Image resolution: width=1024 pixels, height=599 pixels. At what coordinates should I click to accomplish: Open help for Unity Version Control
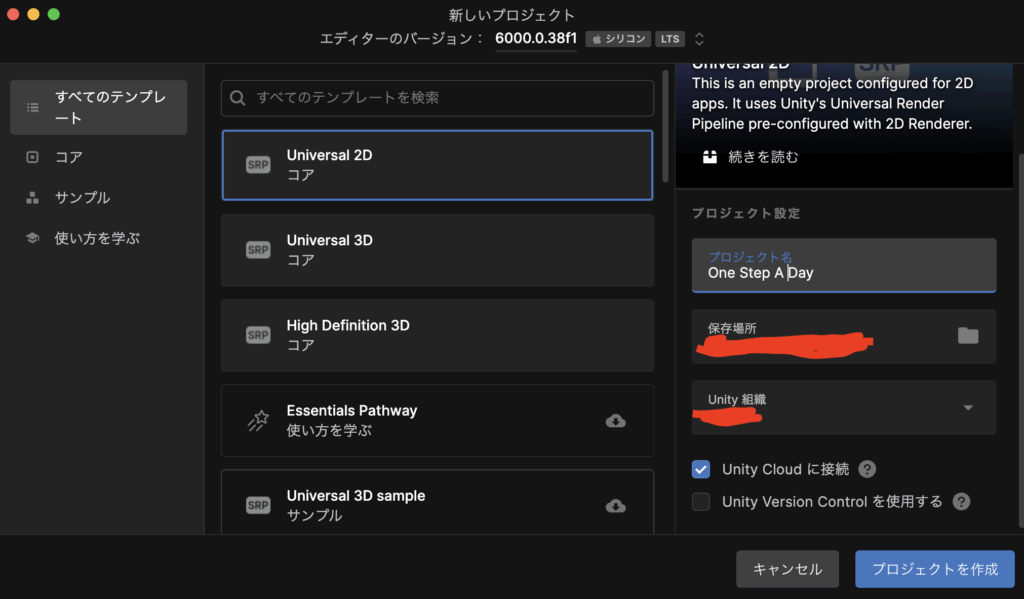[961, 502]
